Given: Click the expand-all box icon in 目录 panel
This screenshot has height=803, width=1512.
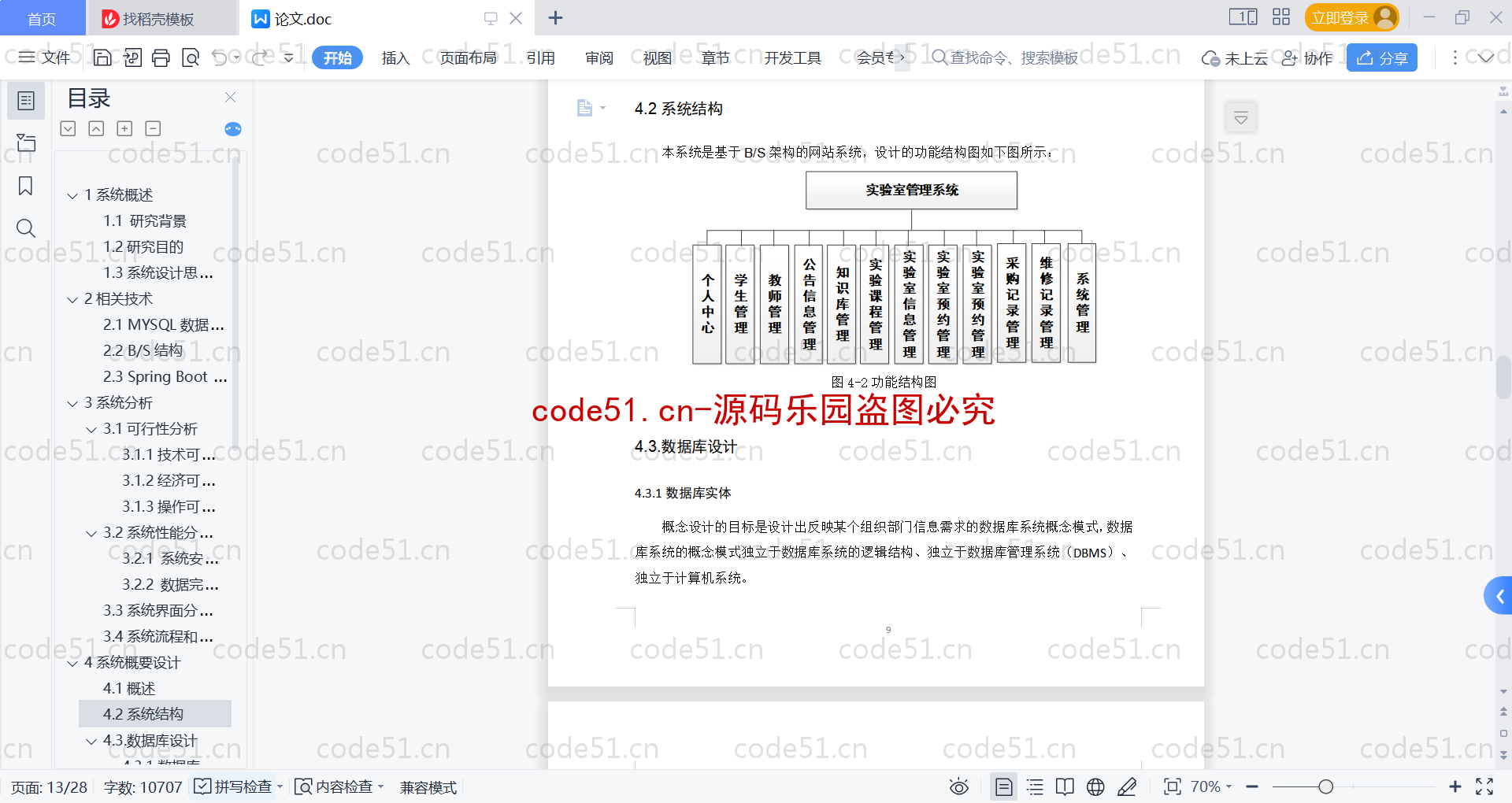Looking at the screenshot, I should click(124, 128).
